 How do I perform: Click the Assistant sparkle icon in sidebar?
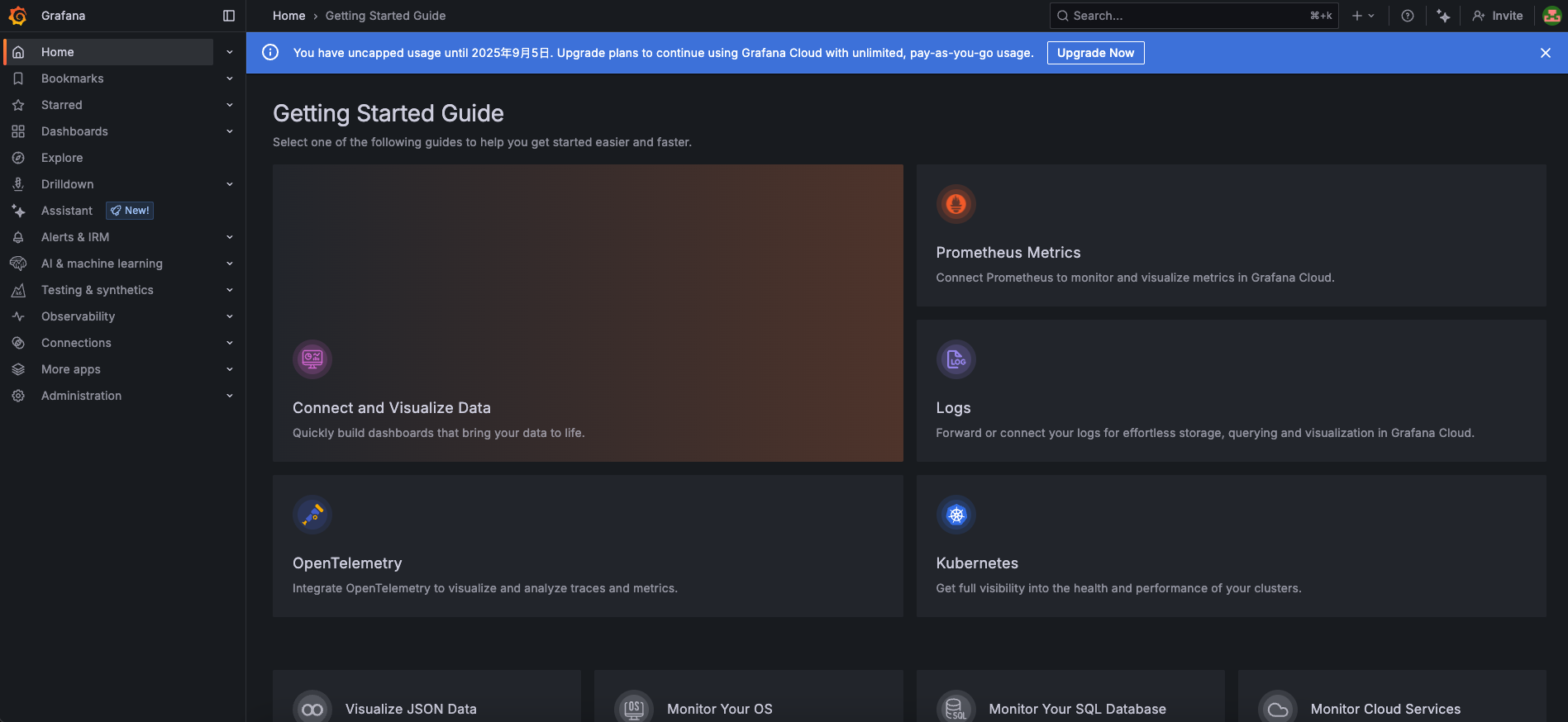click(x=18, y=211)
